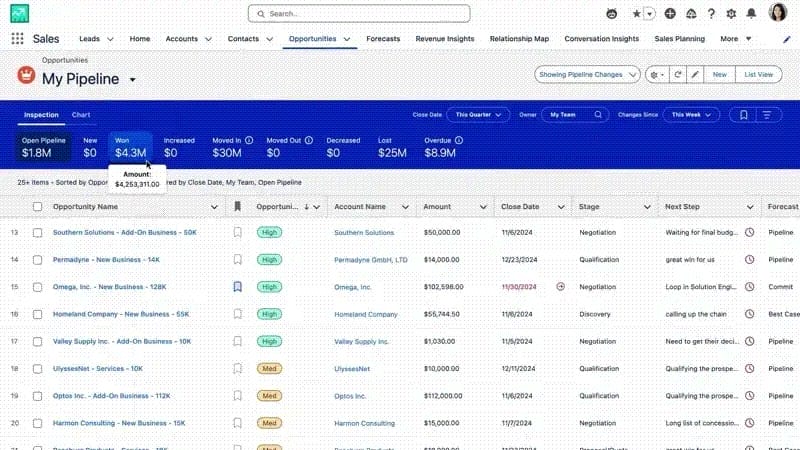Click the New opportunity button
Image resolution: width=800 pixels, height=450 pixels.
pyautogui.click(x=719, y=74)
